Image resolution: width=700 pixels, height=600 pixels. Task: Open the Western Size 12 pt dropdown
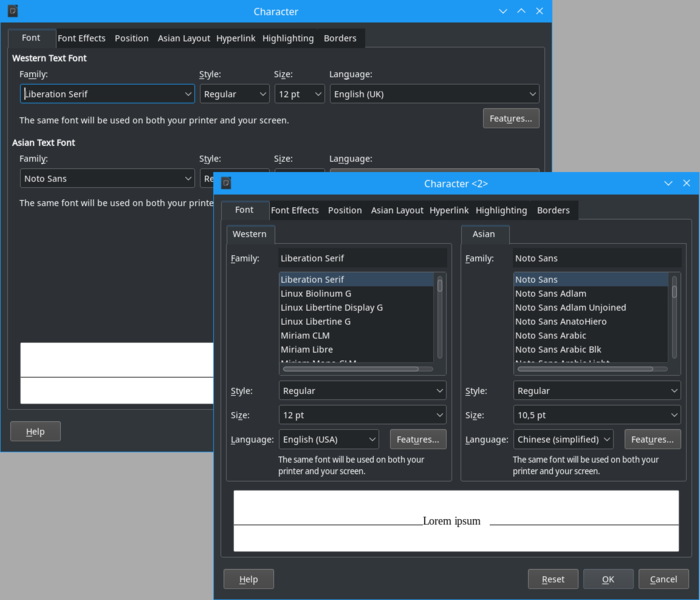363,415
